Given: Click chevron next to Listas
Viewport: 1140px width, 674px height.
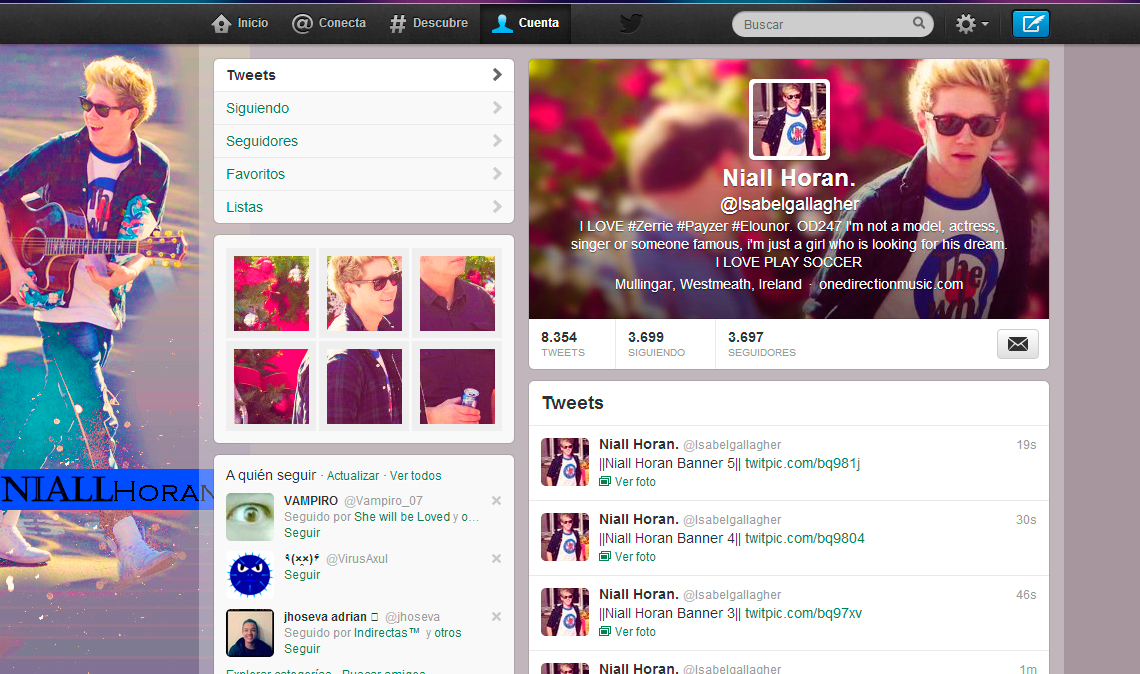Looking at the screenshot, I should [x=497, y=206].
